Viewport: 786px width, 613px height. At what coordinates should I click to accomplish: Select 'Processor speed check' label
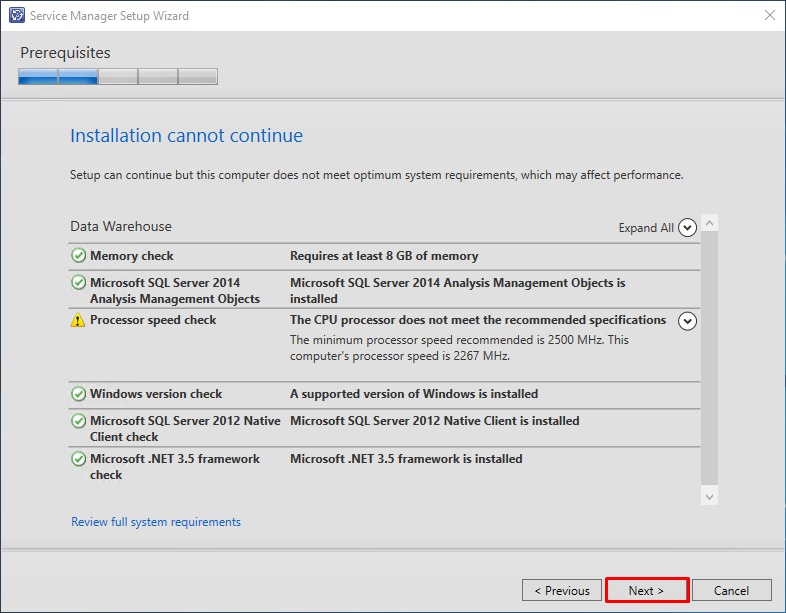click(153, 320)
